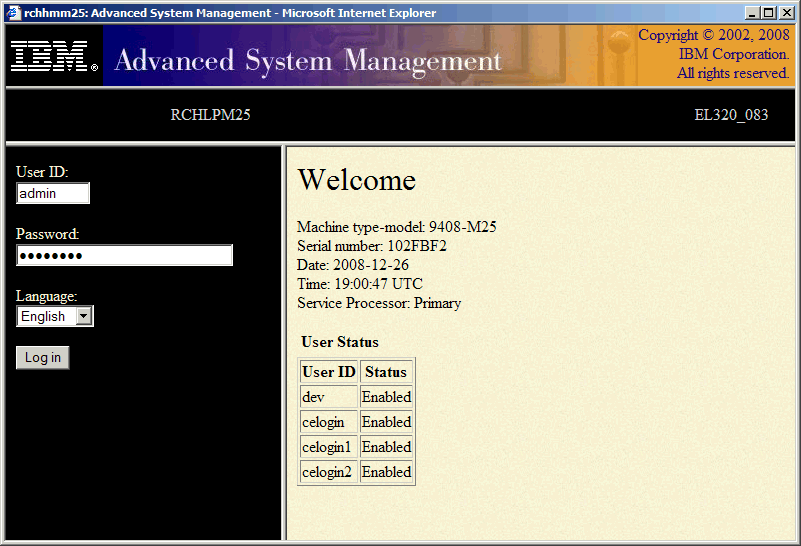Click the EL320_083 firmware level text
The image size is (801, 546).
pyautogui.click(x=731, y=115)
